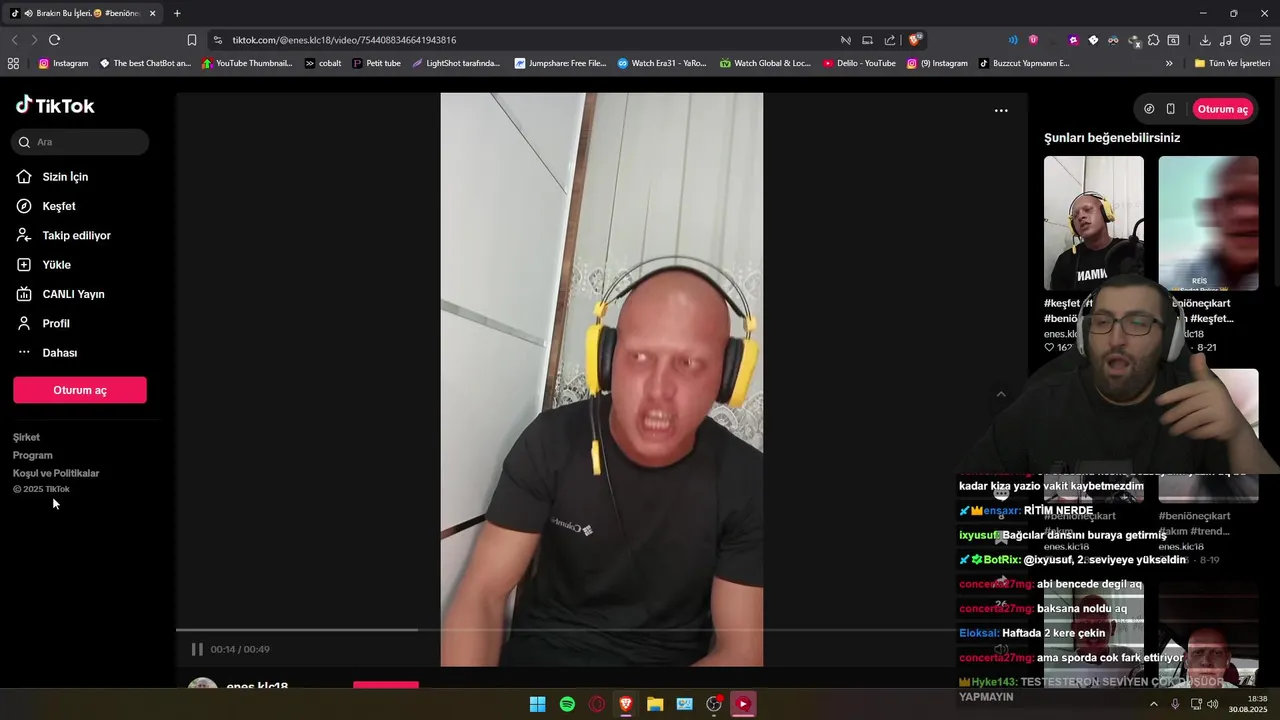Image resolution: width=1280 pixels, height=720 pixels.
Task: Click the TikTok logo
Action: click(55, 105)
